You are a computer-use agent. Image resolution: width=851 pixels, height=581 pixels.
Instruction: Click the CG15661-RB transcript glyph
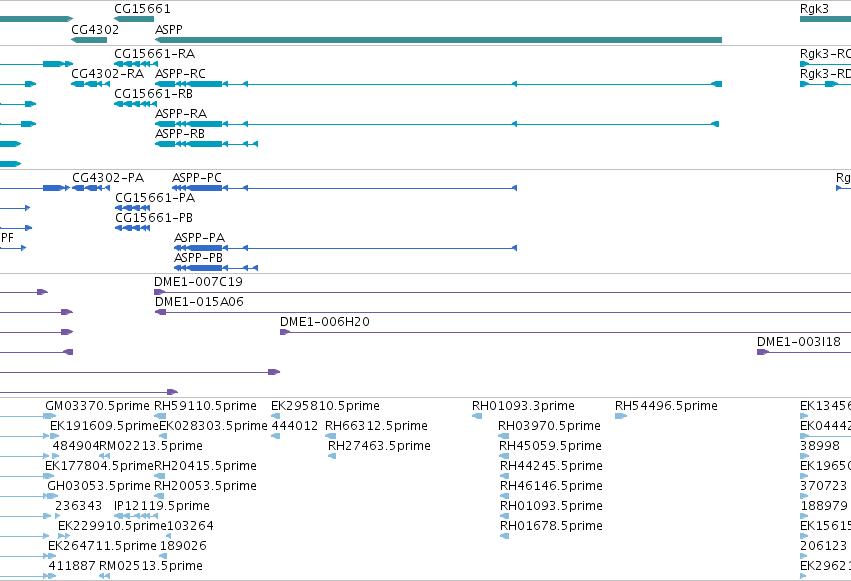136,104
